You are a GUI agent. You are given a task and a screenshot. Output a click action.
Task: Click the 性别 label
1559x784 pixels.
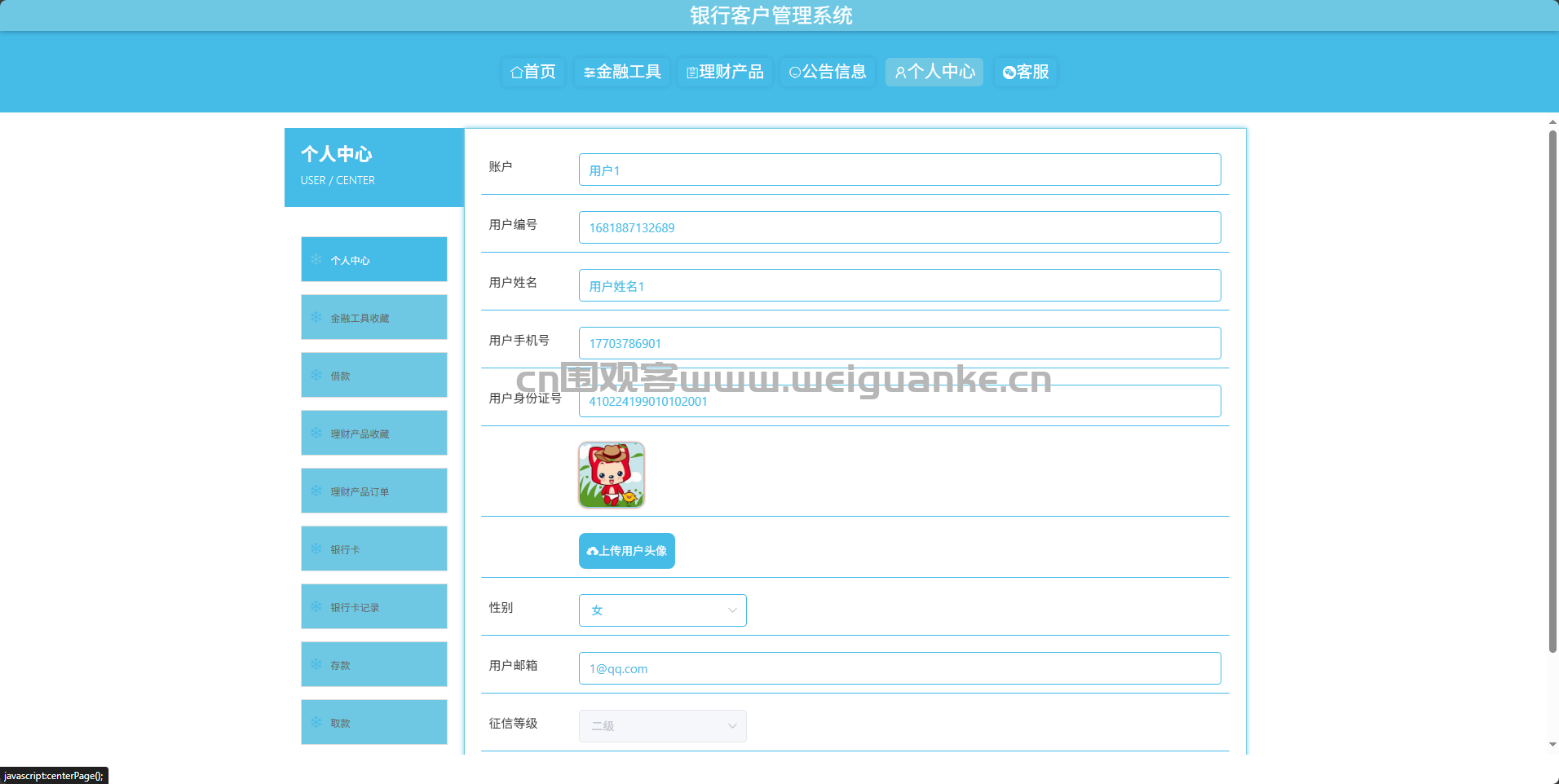[501, 607]
